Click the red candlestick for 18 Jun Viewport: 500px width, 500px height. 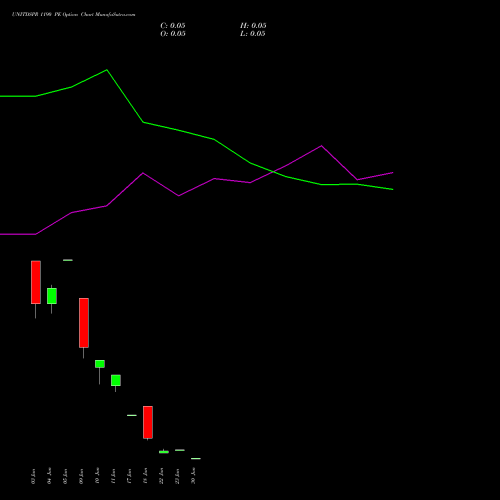pos(148,422)
